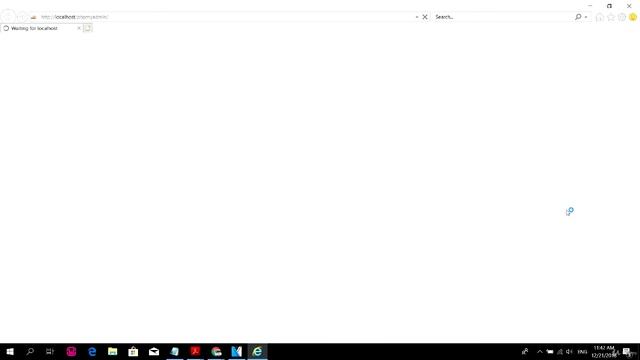Open the search provider dropdown arrow

(586, 17)
